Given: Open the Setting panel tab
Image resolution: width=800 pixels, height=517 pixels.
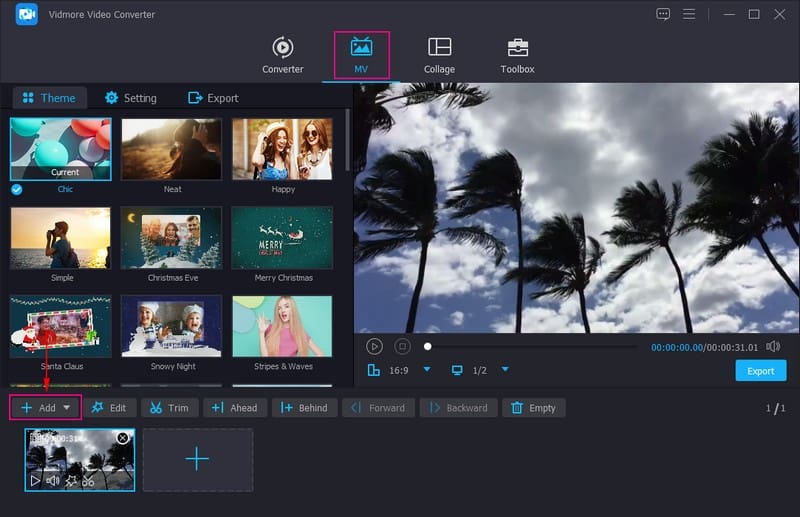Looking at the screenshot, I should point(130,98).
